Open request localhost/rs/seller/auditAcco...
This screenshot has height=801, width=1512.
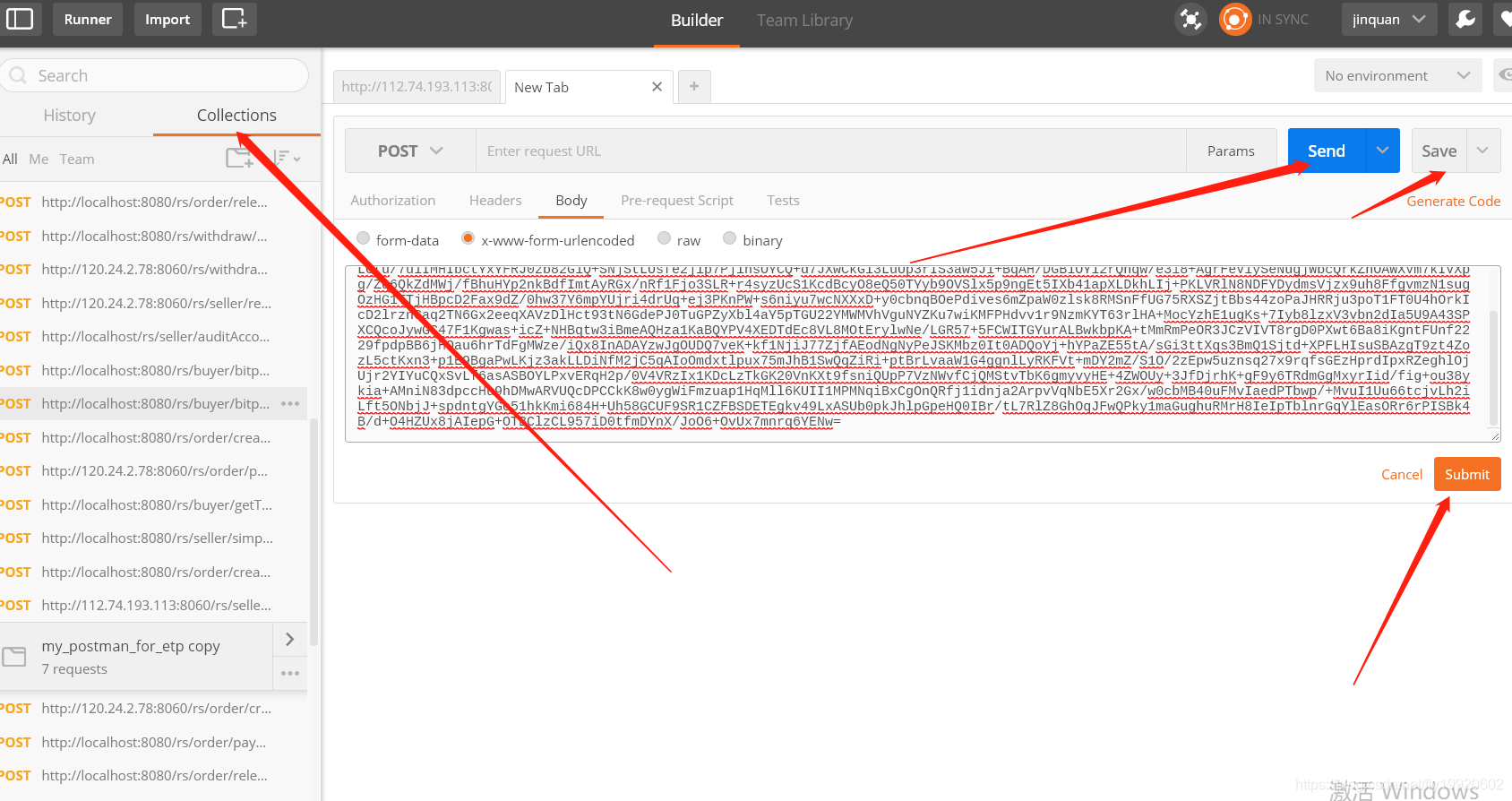[x=154, y=337]
